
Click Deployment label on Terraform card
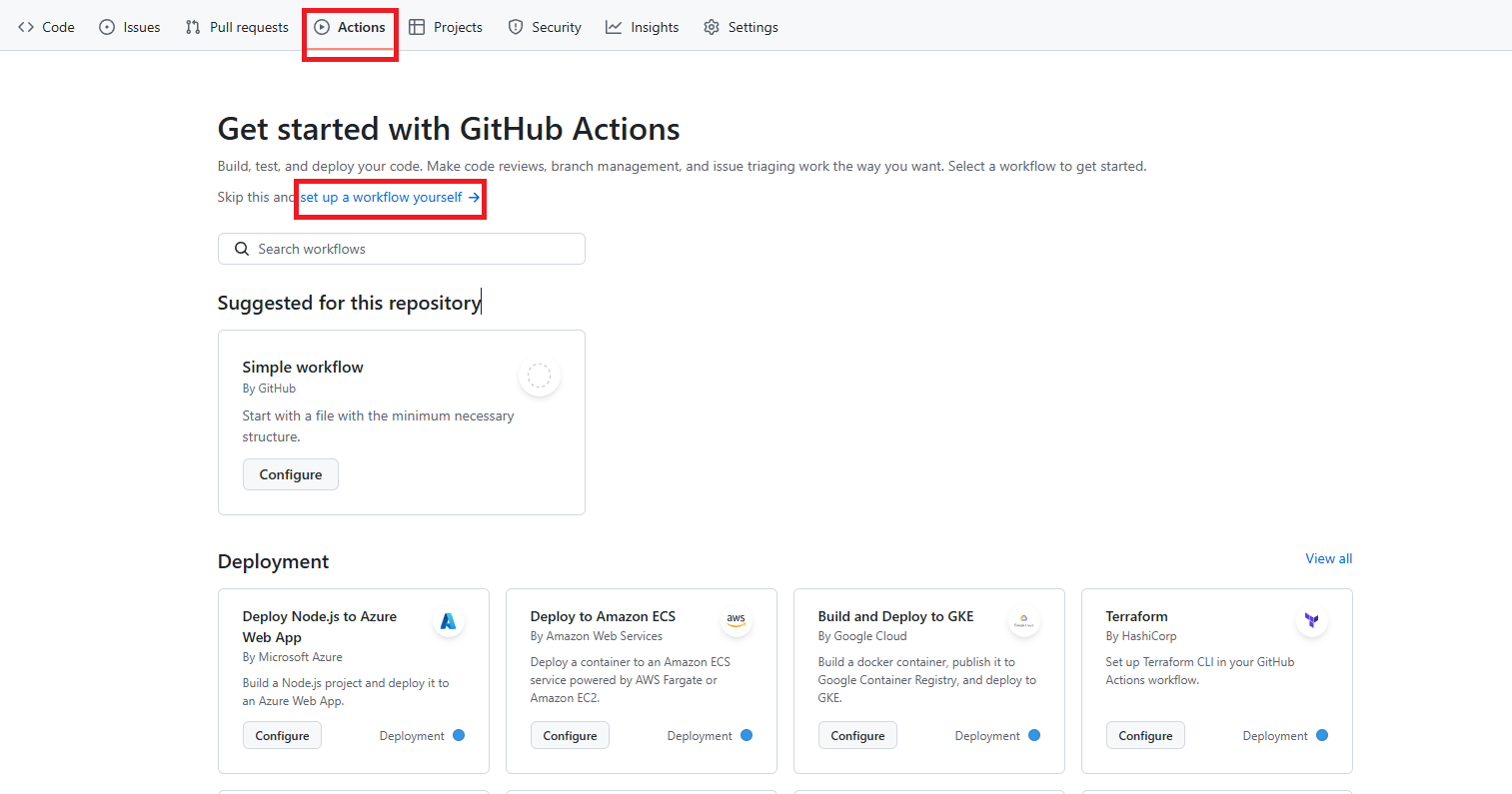1275,736
